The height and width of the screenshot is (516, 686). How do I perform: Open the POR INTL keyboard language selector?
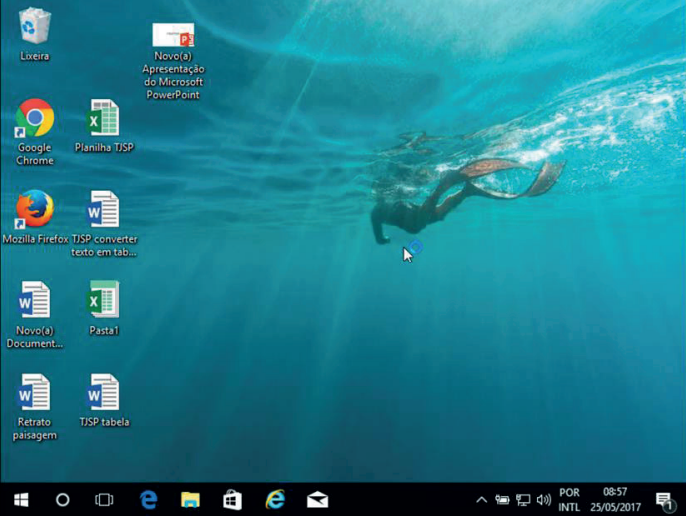(569, 499)
